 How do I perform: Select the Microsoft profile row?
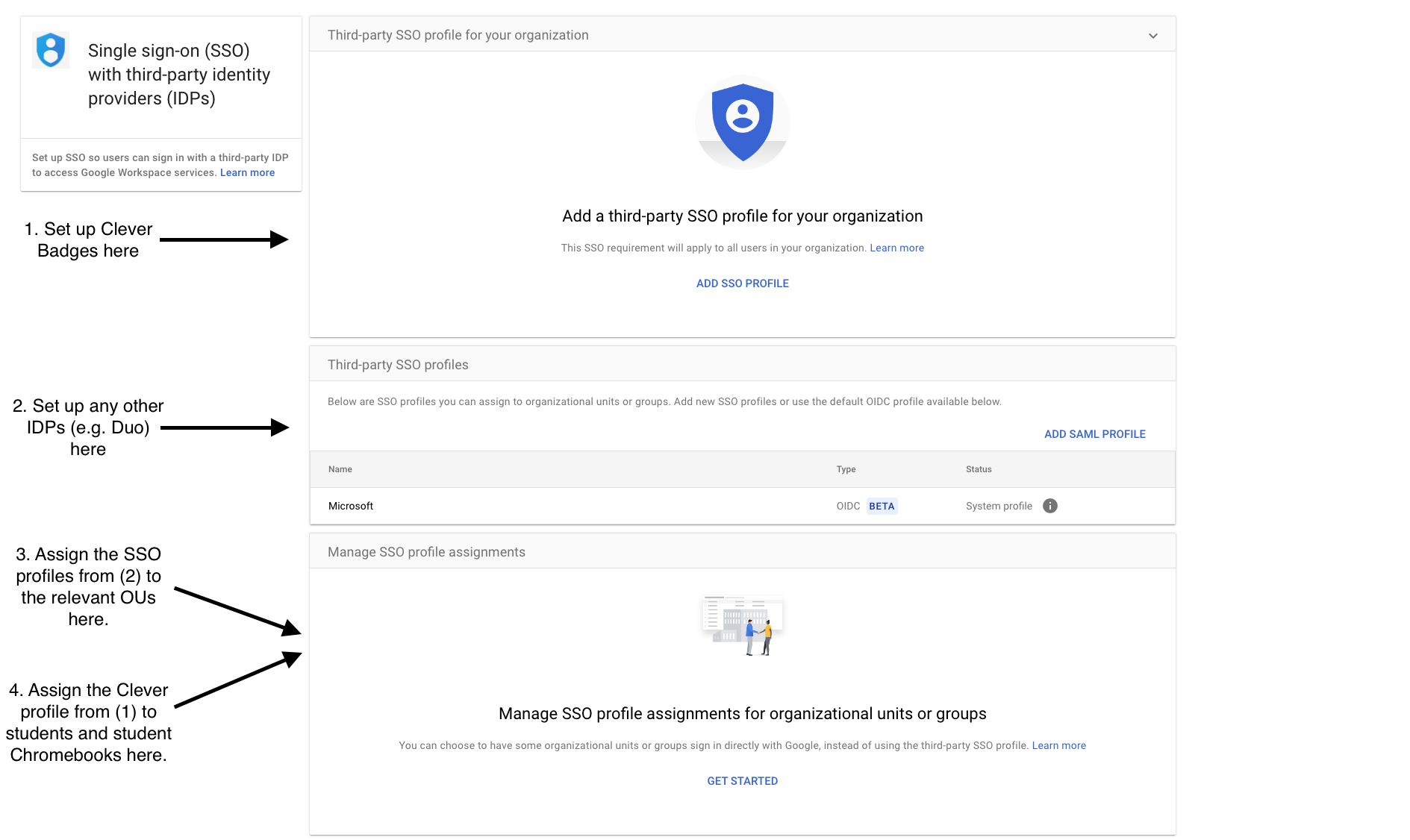350,506
